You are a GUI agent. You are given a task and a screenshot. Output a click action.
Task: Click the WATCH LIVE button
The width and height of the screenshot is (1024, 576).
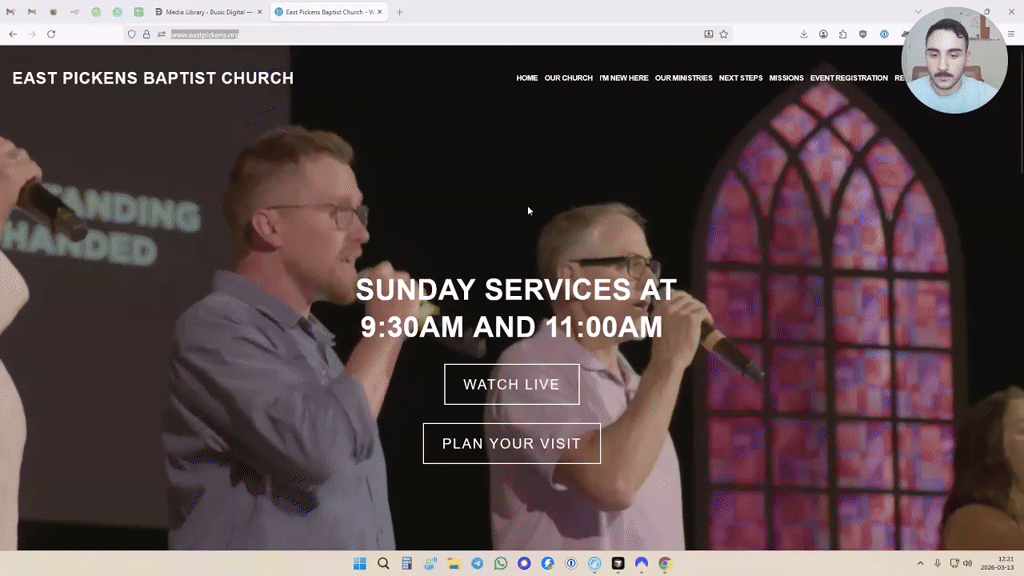click(511, 384)
